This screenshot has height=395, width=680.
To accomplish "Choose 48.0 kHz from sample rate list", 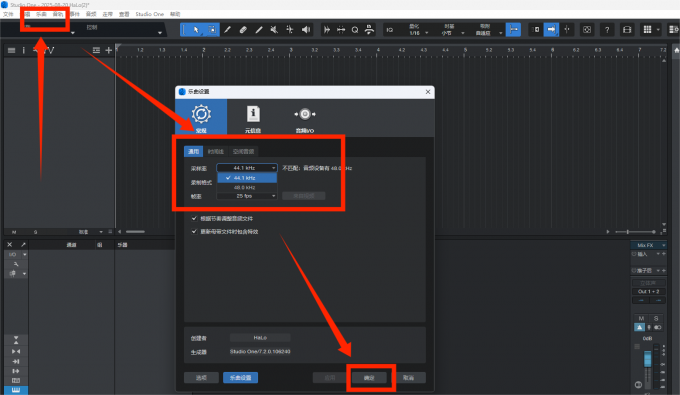I will point(247,187).
